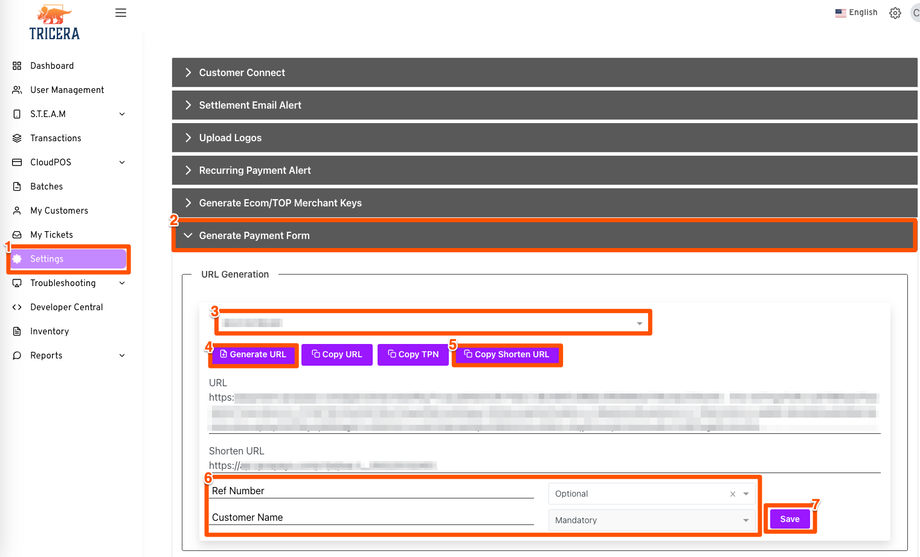
Task: Click the Settings gear icon in sidebar
Action: 17,259
